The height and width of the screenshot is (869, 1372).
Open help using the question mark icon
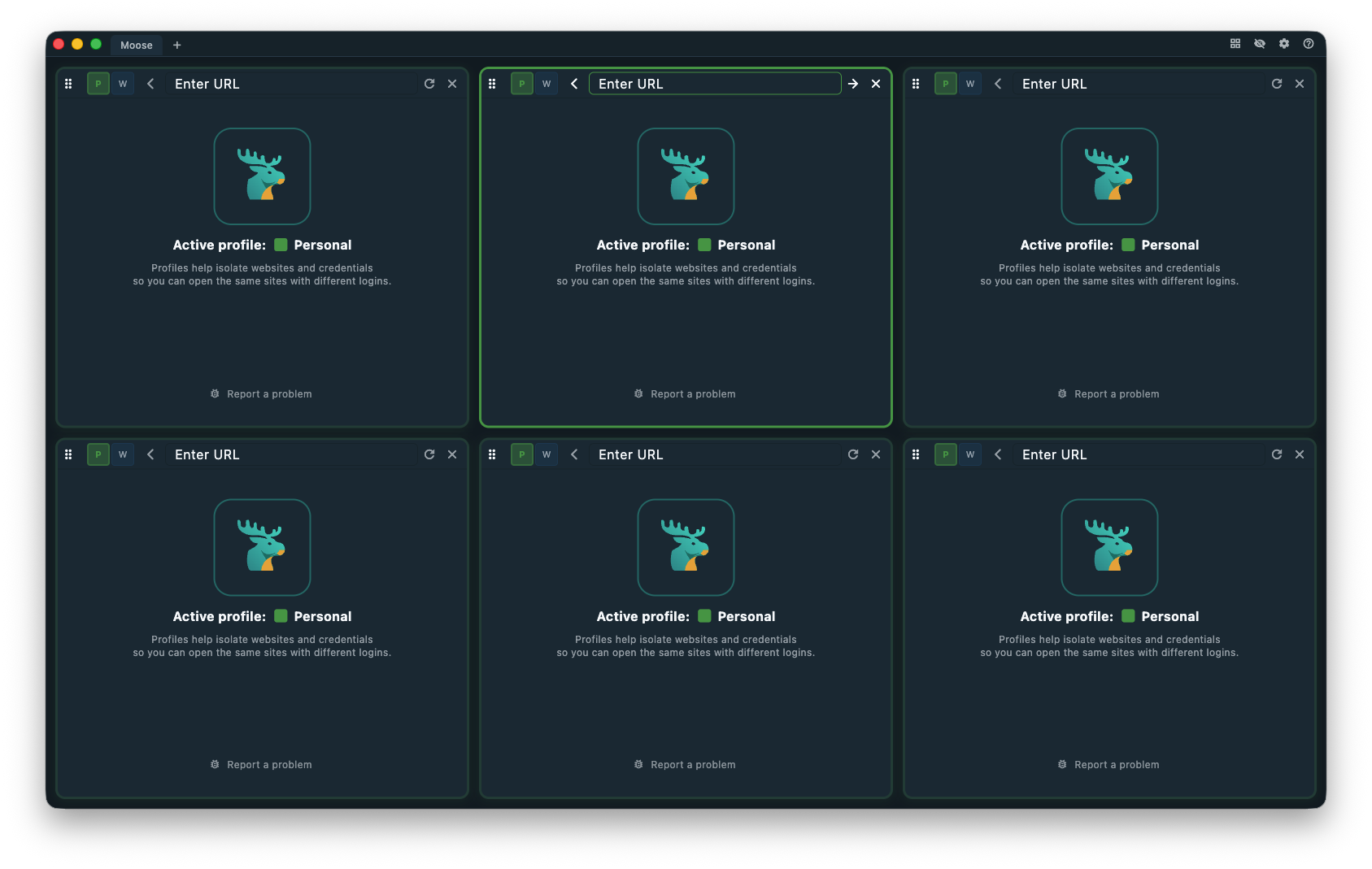1309,44
